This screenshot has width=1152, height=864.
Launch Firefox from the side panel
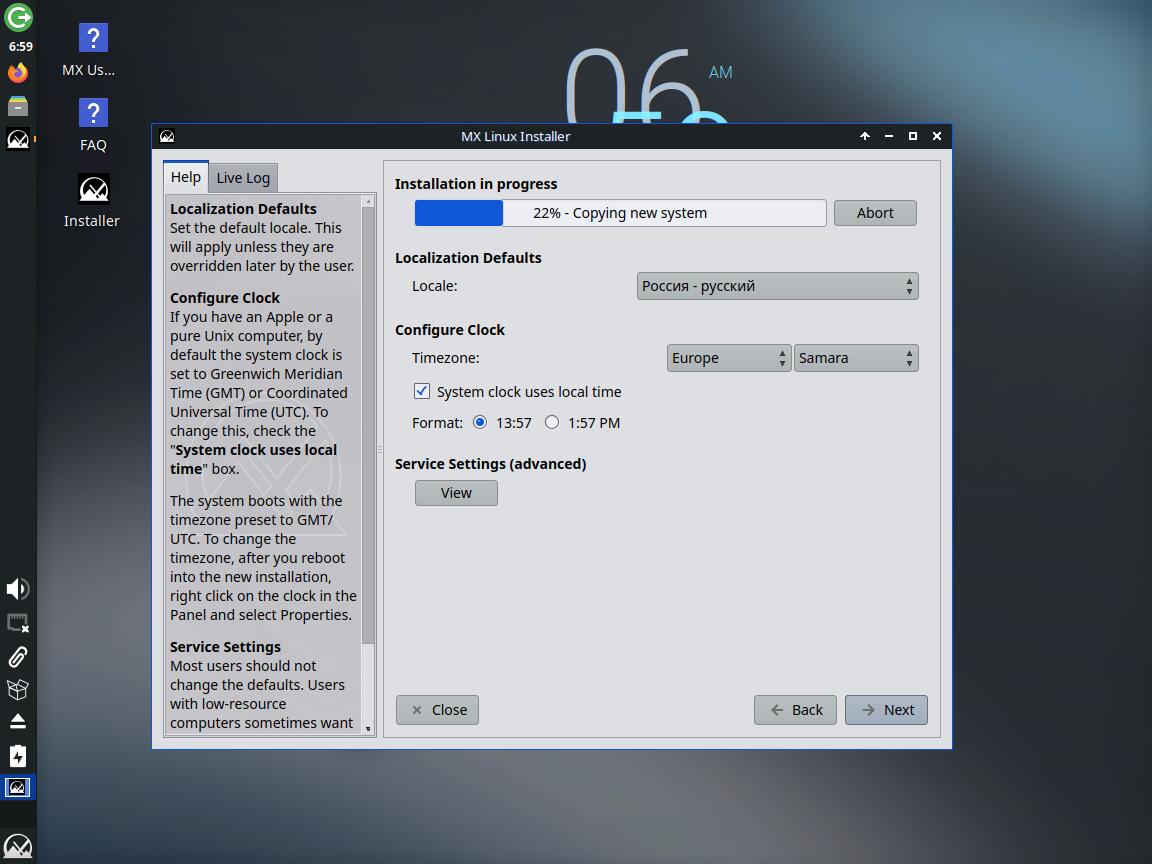(x=18, y=73)
